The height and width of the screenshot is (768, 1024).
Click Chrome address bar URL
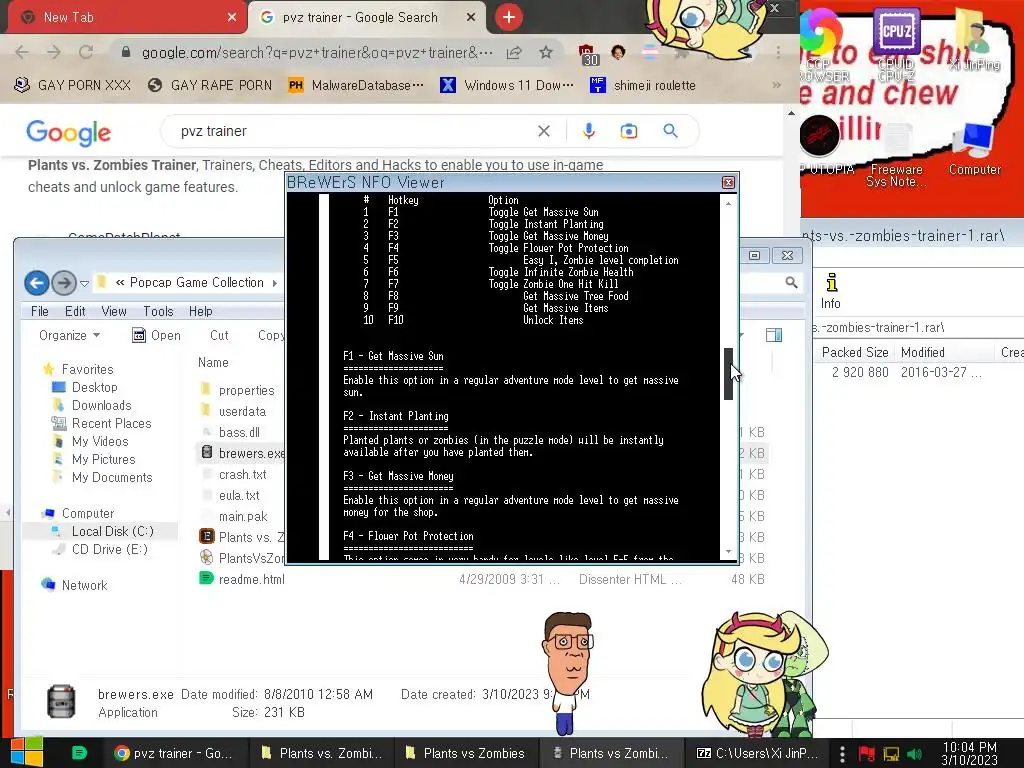click(317, 52)
